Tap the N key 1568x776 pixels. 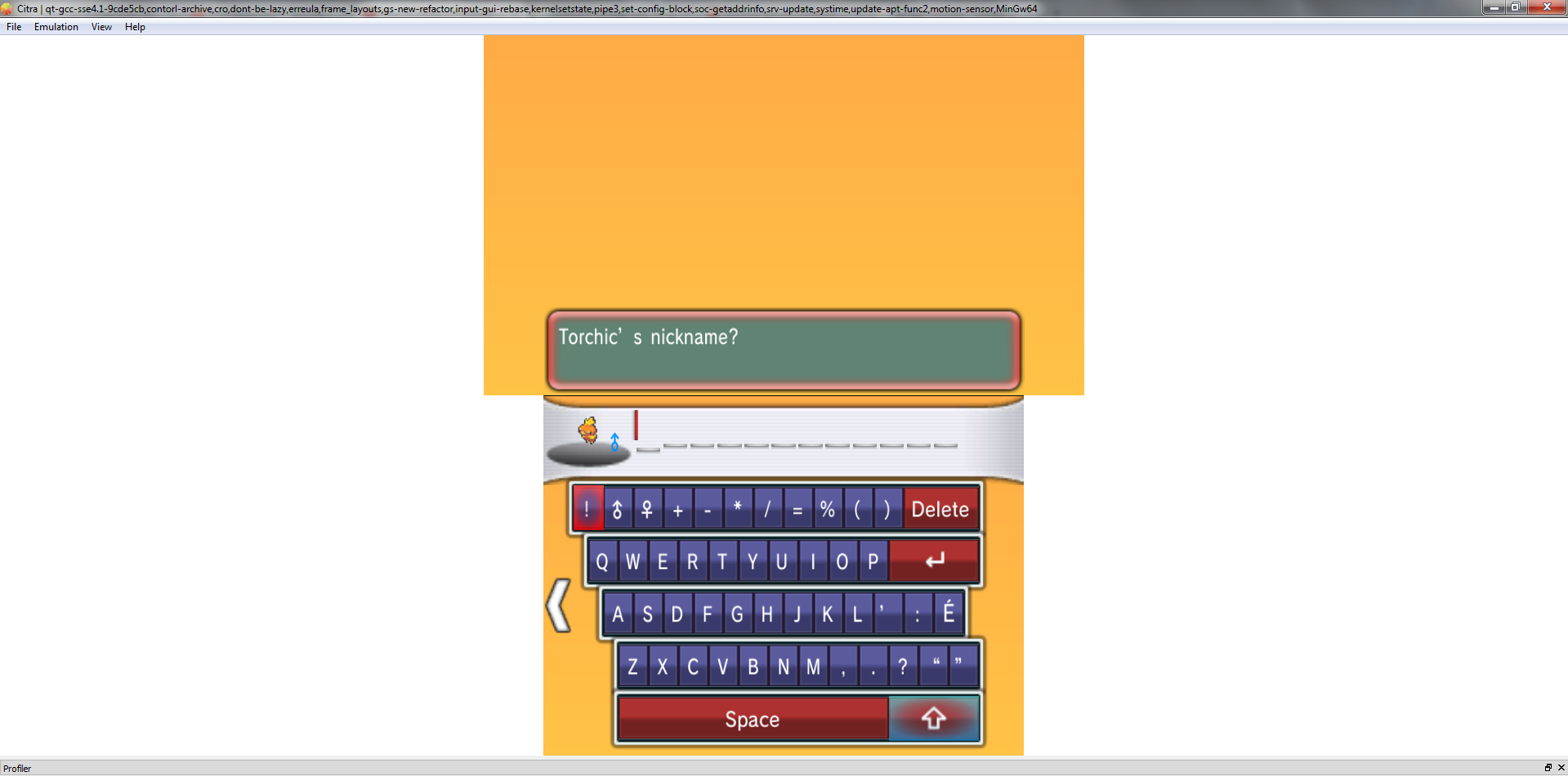783,667
